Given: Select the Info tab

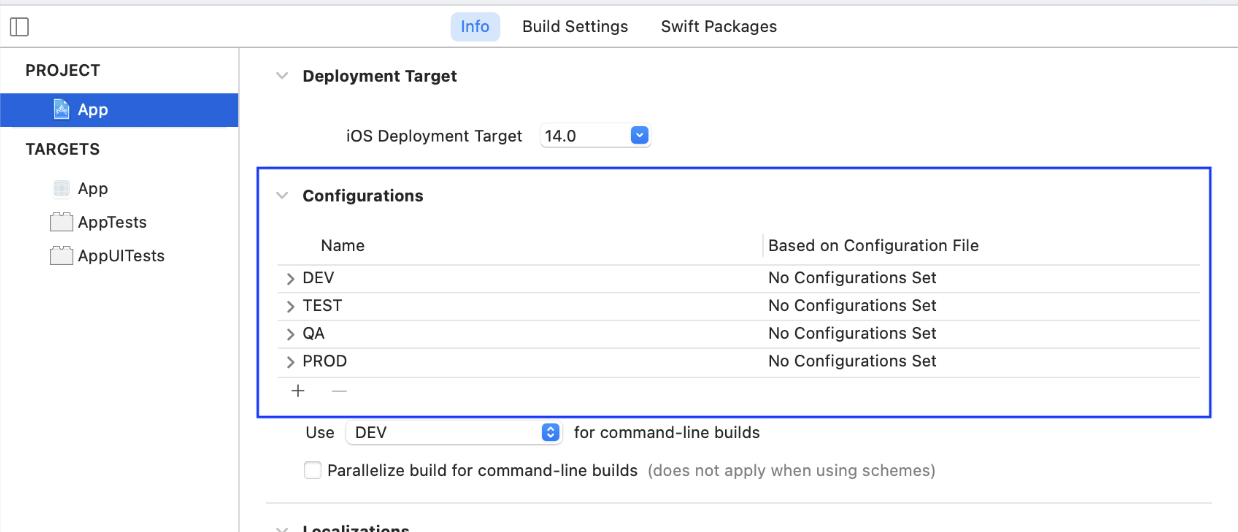Looking at the screenshot, I should click(475, 27).
